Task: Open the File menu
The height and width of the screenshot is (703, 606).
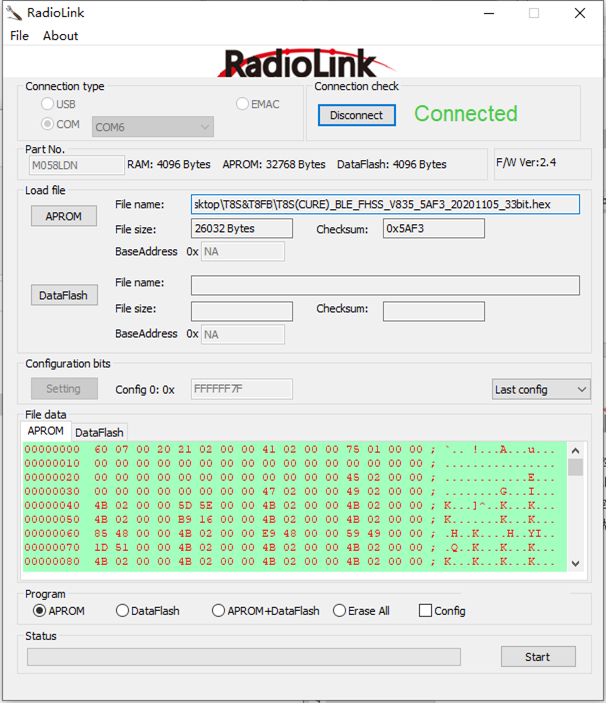Action: [x=19, y=36]
